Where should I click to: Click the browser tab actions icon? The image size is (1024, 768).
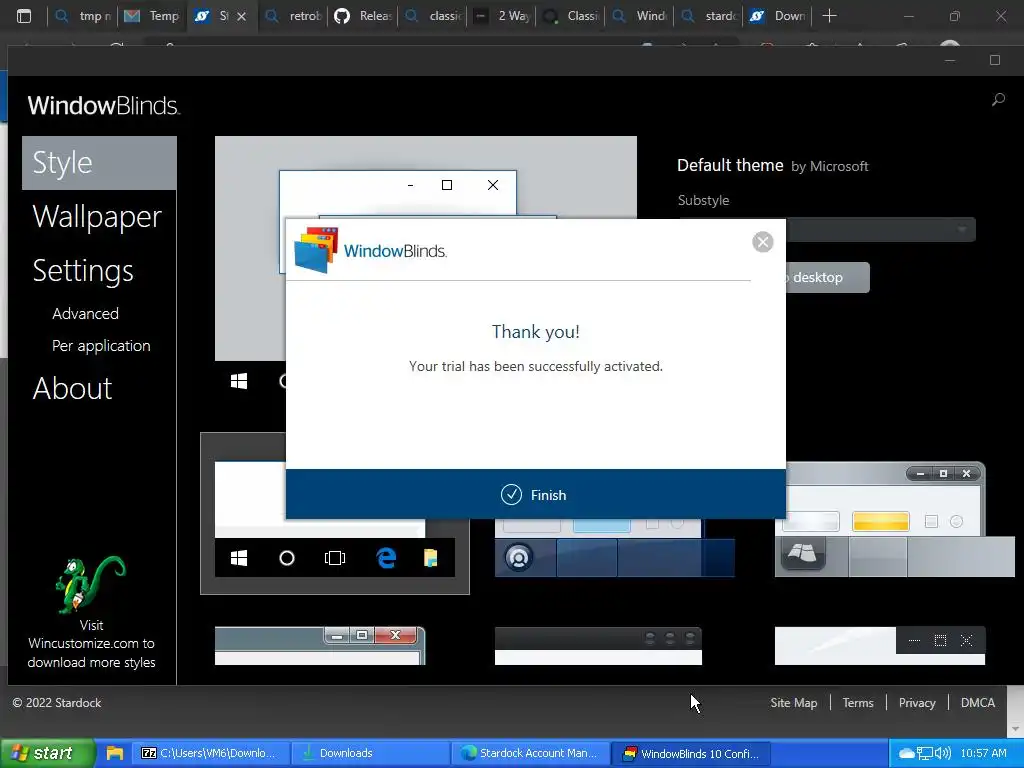24,16
